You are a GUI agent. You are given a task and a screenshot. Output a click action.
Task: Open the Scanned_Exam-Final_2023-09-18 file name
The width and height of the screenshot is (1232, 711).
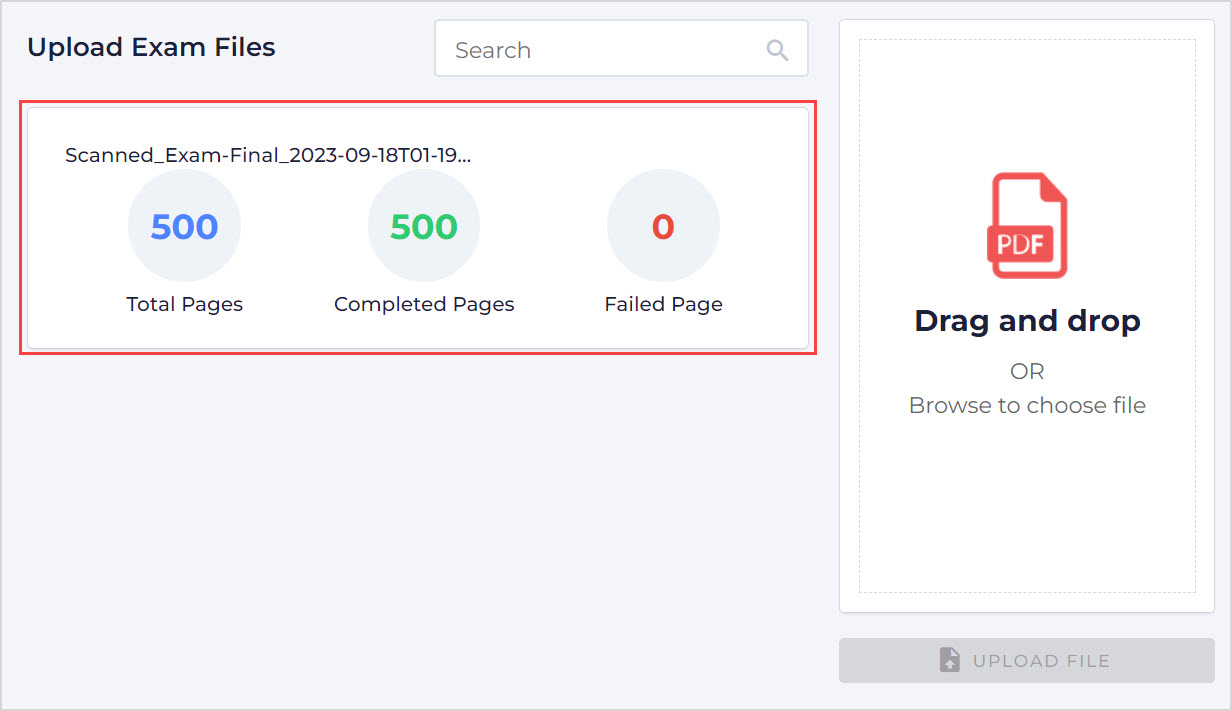pos(268,155)
